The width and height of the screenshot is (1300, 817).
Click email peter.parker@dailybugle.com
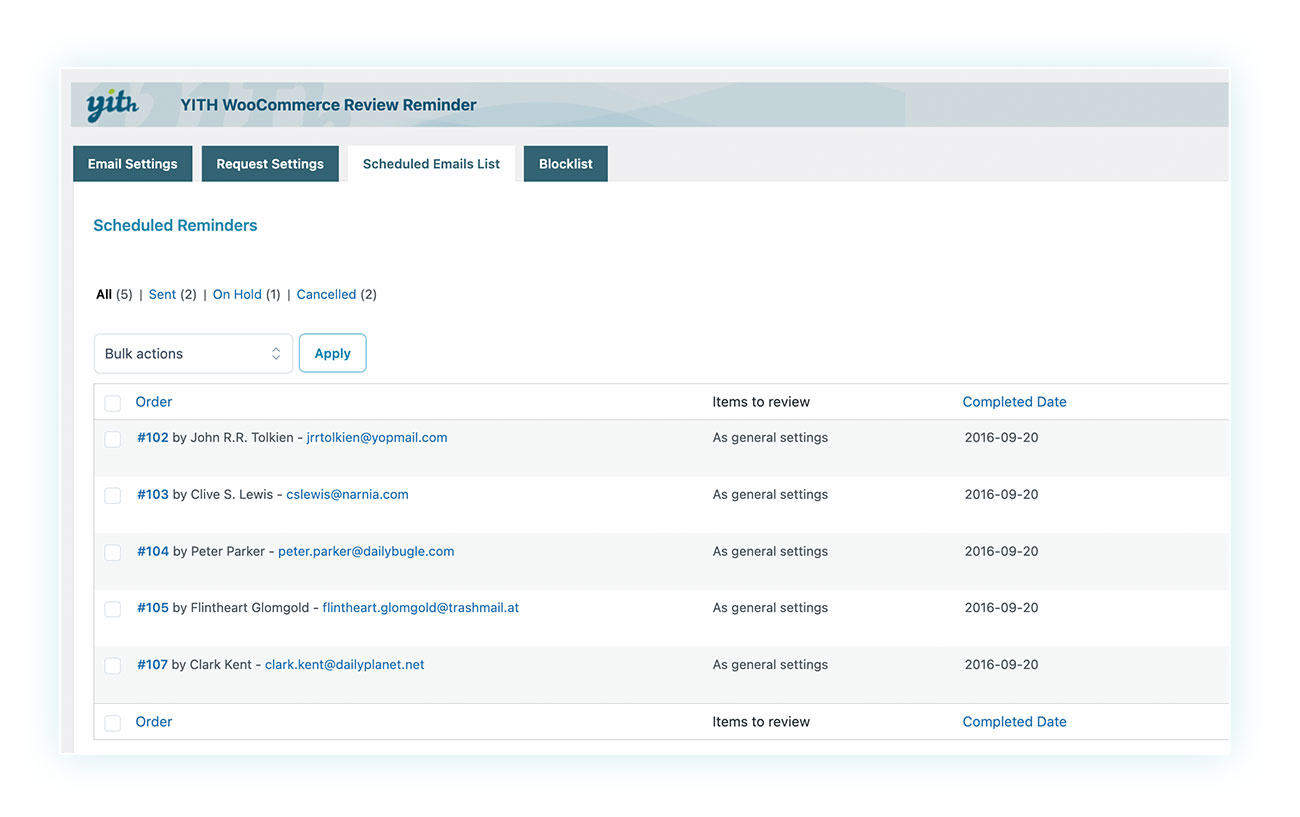pos(366,551)
